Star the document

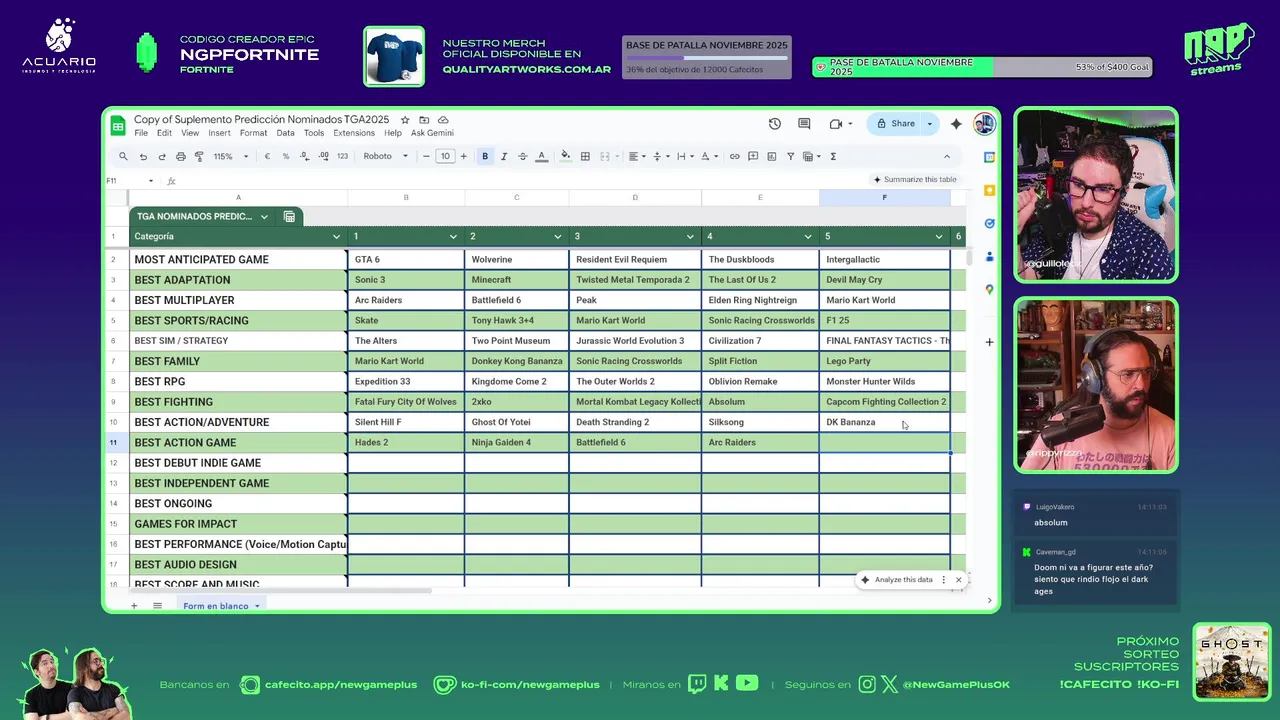click(405, 120)
